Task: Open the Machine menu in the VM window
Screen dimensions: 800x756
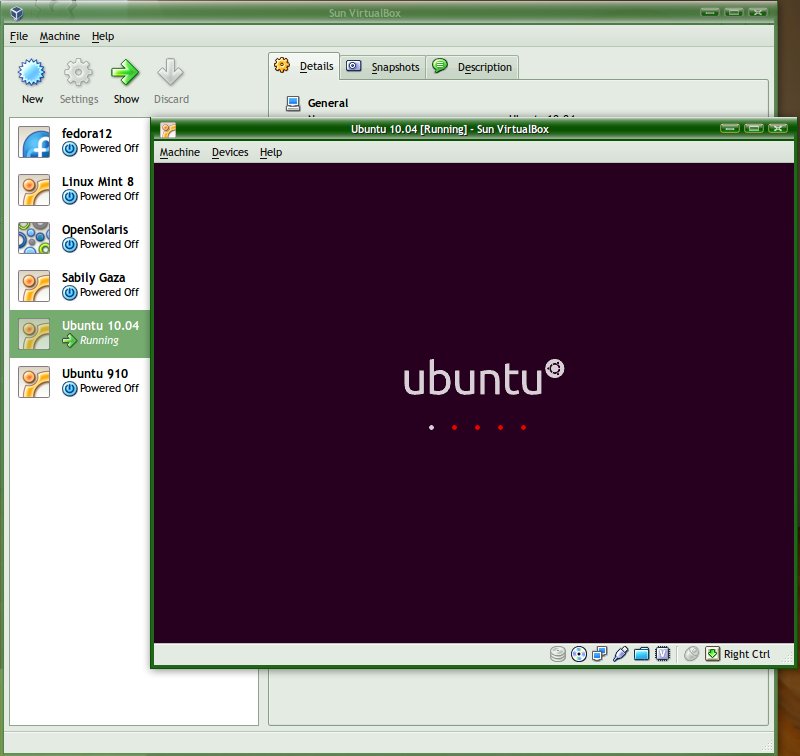Action: pyautogui.click(x=180, y=152)
